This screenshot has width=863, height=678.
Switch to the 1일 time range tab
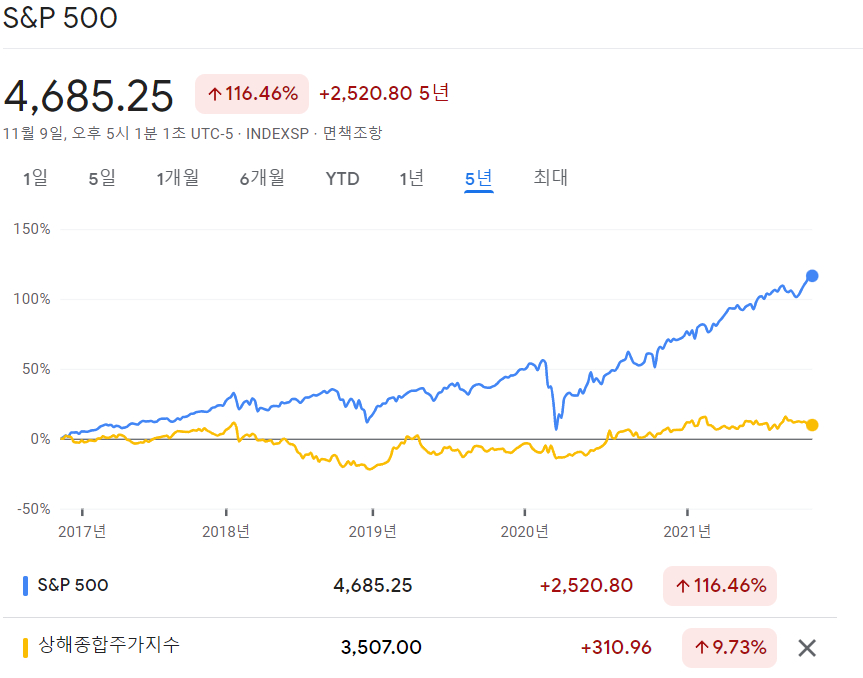34,177
